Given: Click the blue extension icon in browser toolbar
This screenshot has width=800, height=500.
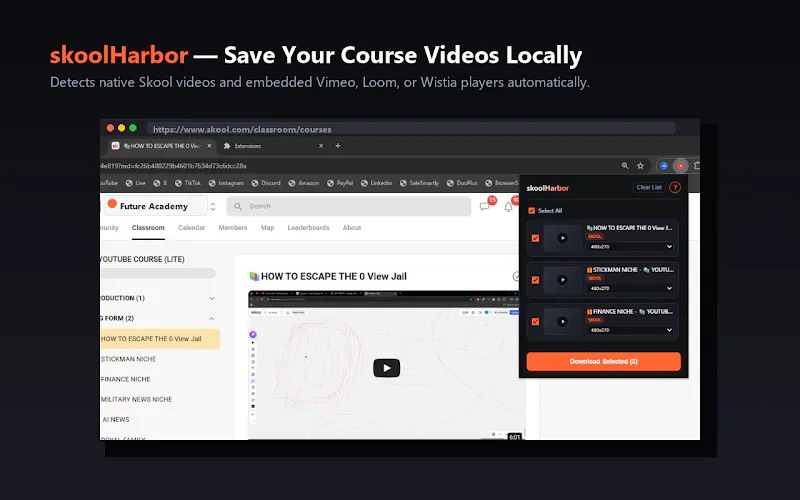Looking at the screenshot, I should pos(664,166).
